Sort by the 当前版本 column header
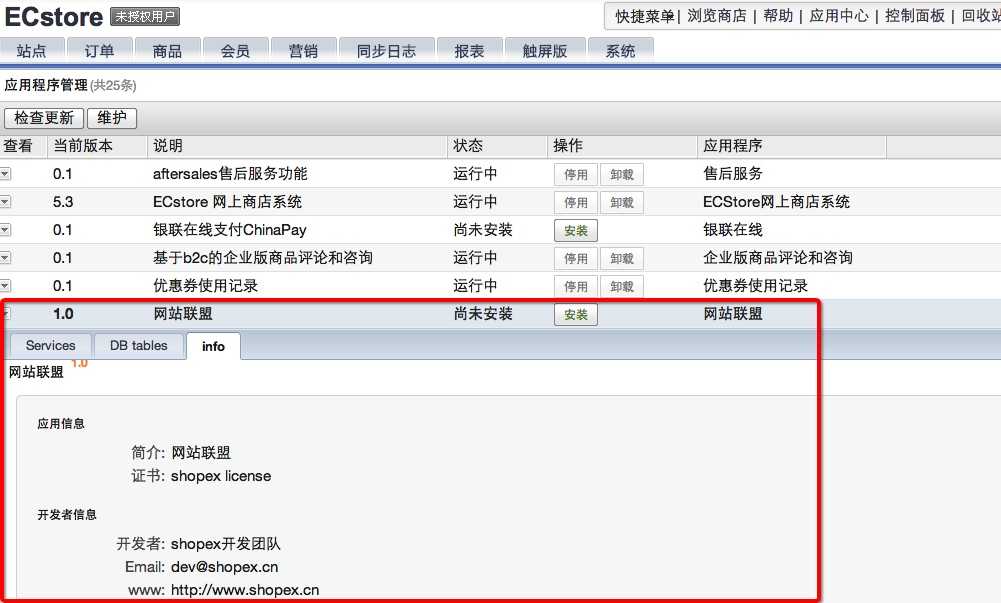 click(x=98, y=146)
